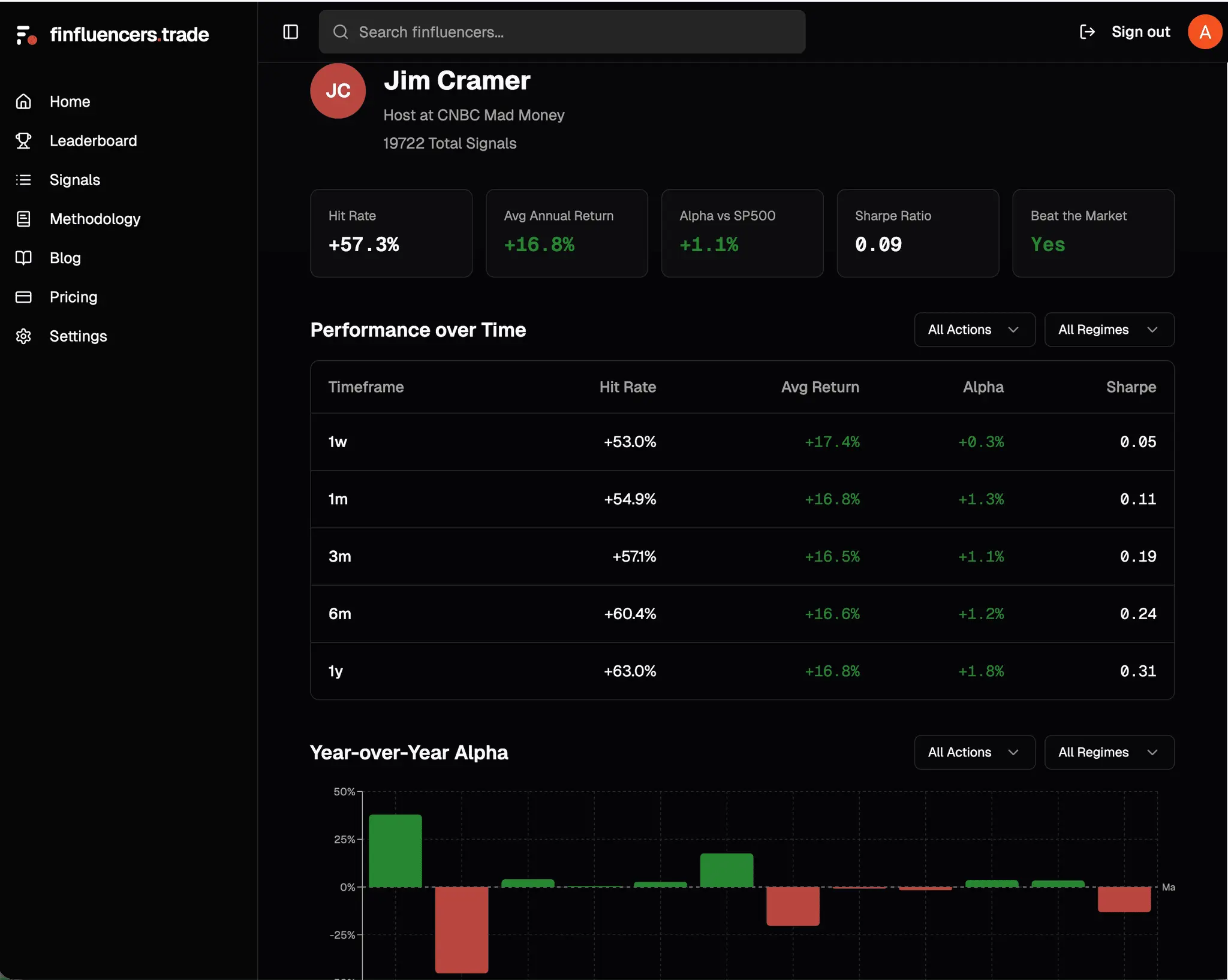
Task: Click the 0.31 Sharpe value
Action: 1137,671
